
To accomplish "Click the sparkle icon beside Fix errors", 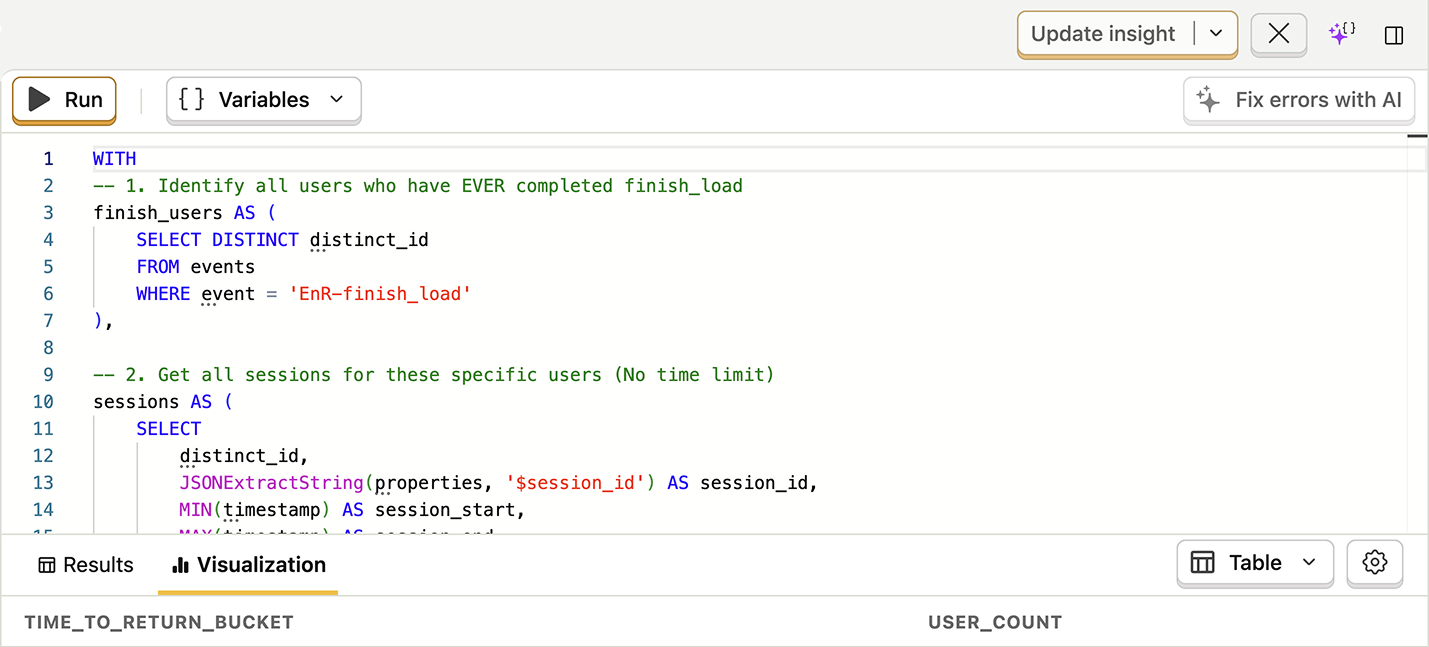I will point(1208,99).
